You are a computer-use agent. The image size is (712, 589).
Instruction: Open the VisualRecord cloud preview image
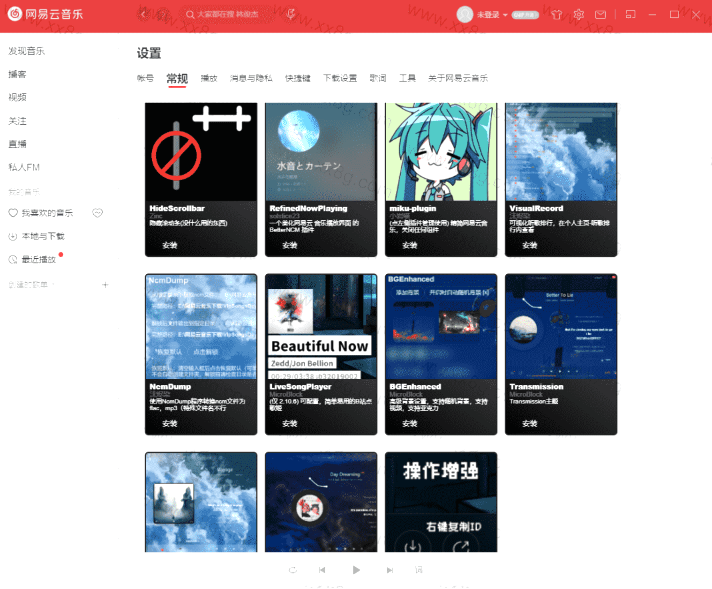561,152
